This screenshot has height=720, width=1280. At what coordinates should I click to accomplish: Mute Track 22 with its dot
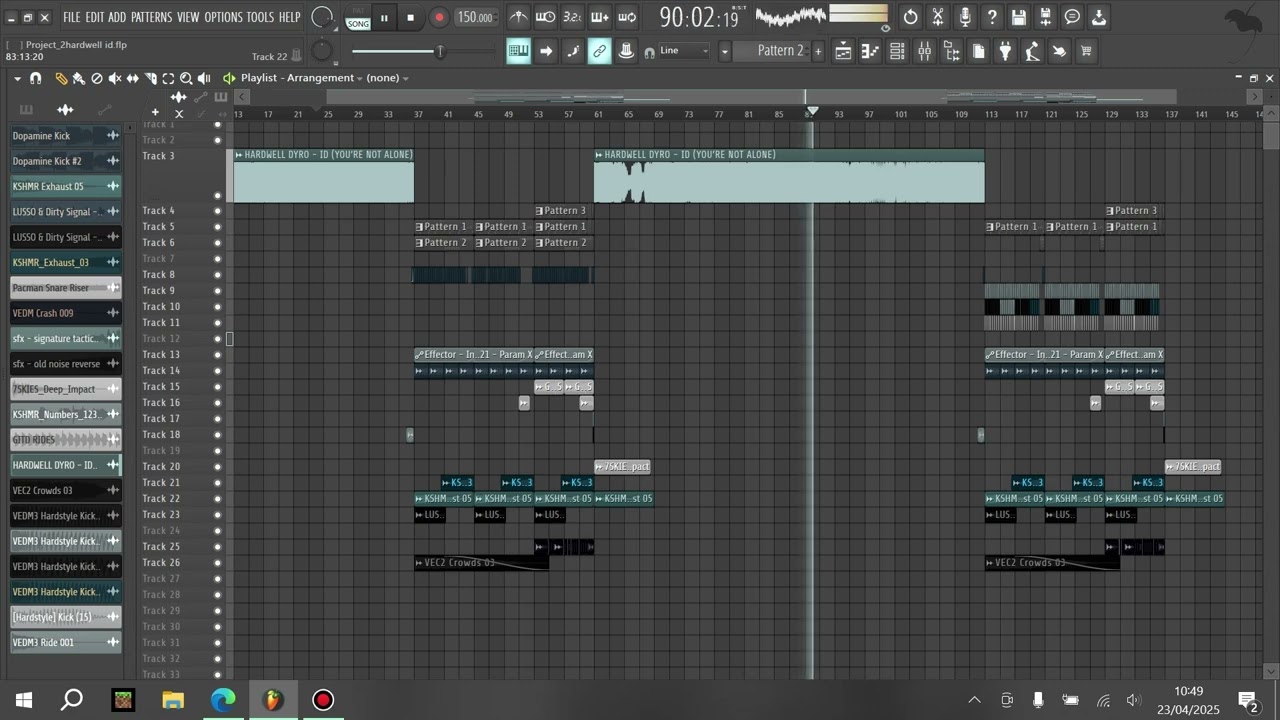click(x=218, y=499)
